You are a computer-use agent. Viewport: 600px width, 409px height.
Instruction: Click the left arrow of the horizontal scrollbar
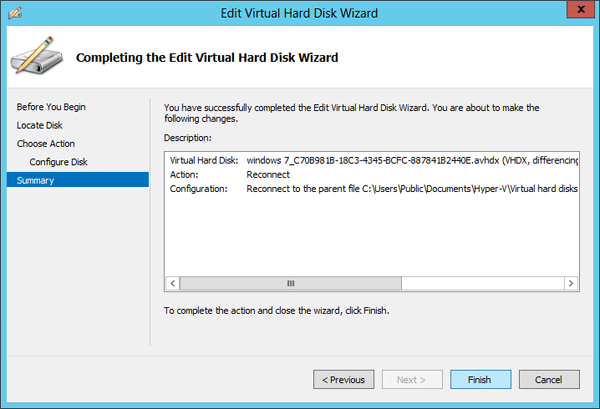point(174,284)
